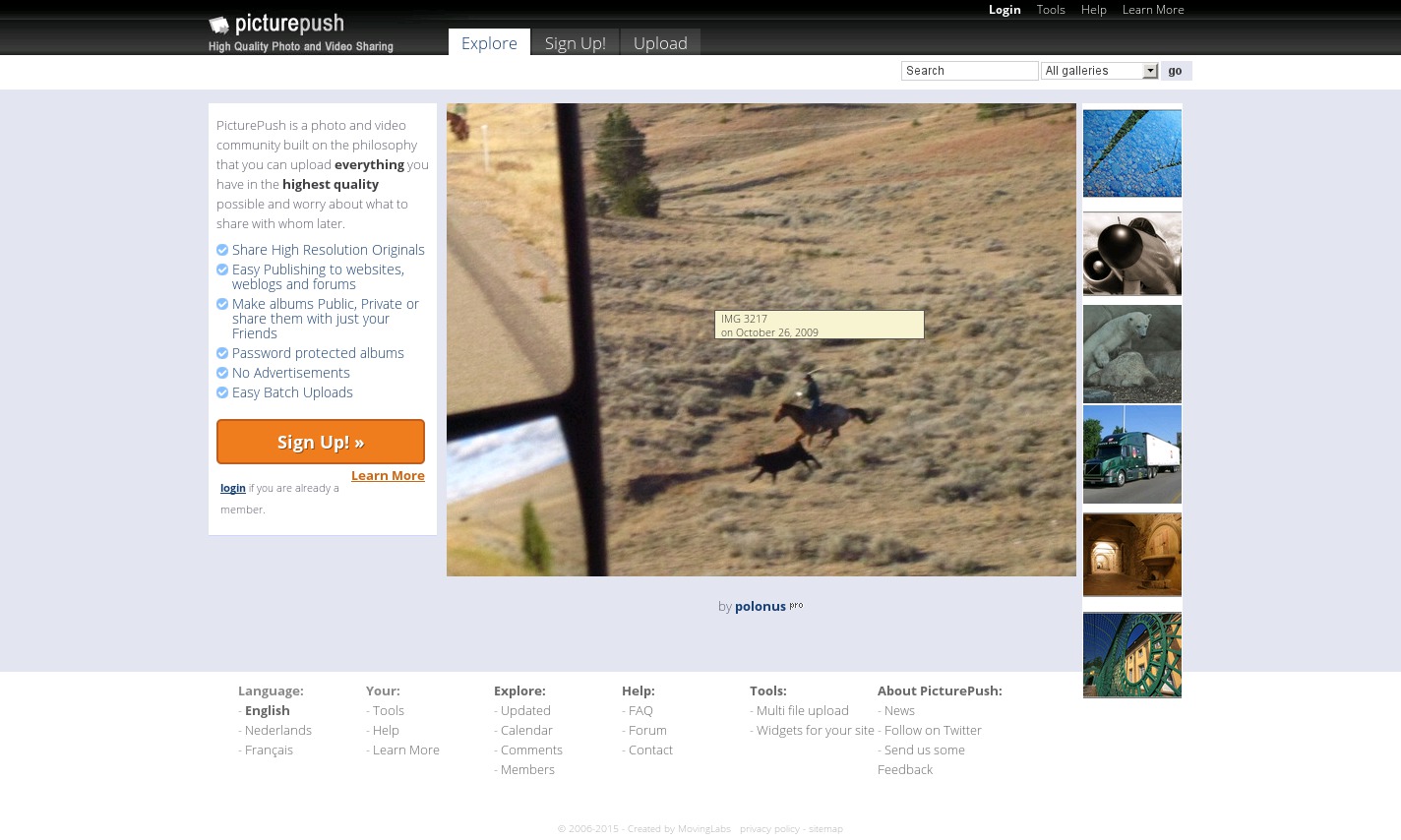The image size is (1401, 840).
Task: Click the go search button
Action: point(1176,71)
